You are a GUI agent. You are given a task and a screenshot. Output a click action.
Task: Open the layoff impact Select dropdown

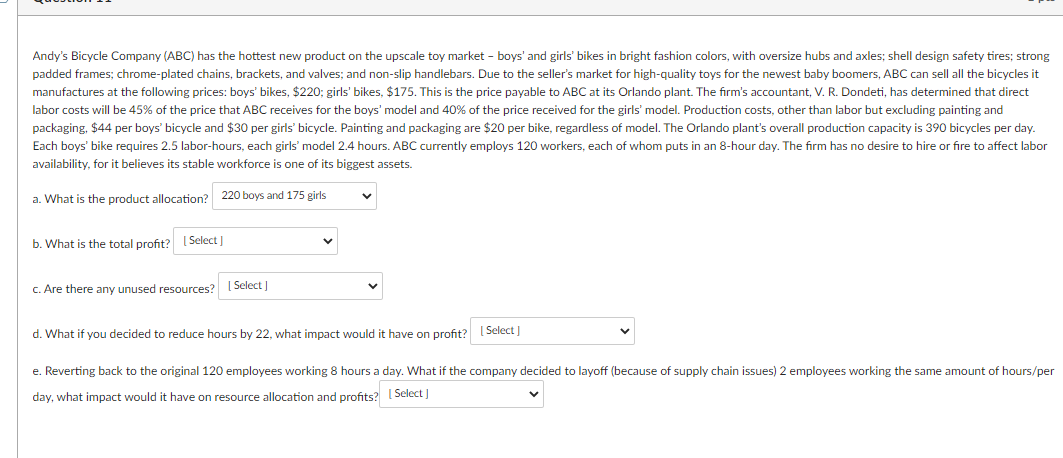point(464,394)
